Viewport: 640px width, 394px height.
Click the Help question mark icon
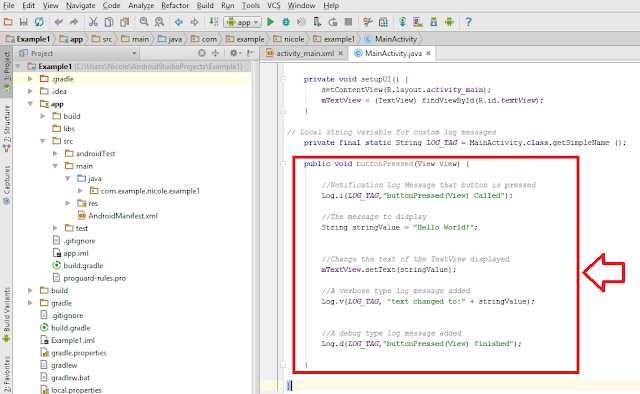(468, 22)
